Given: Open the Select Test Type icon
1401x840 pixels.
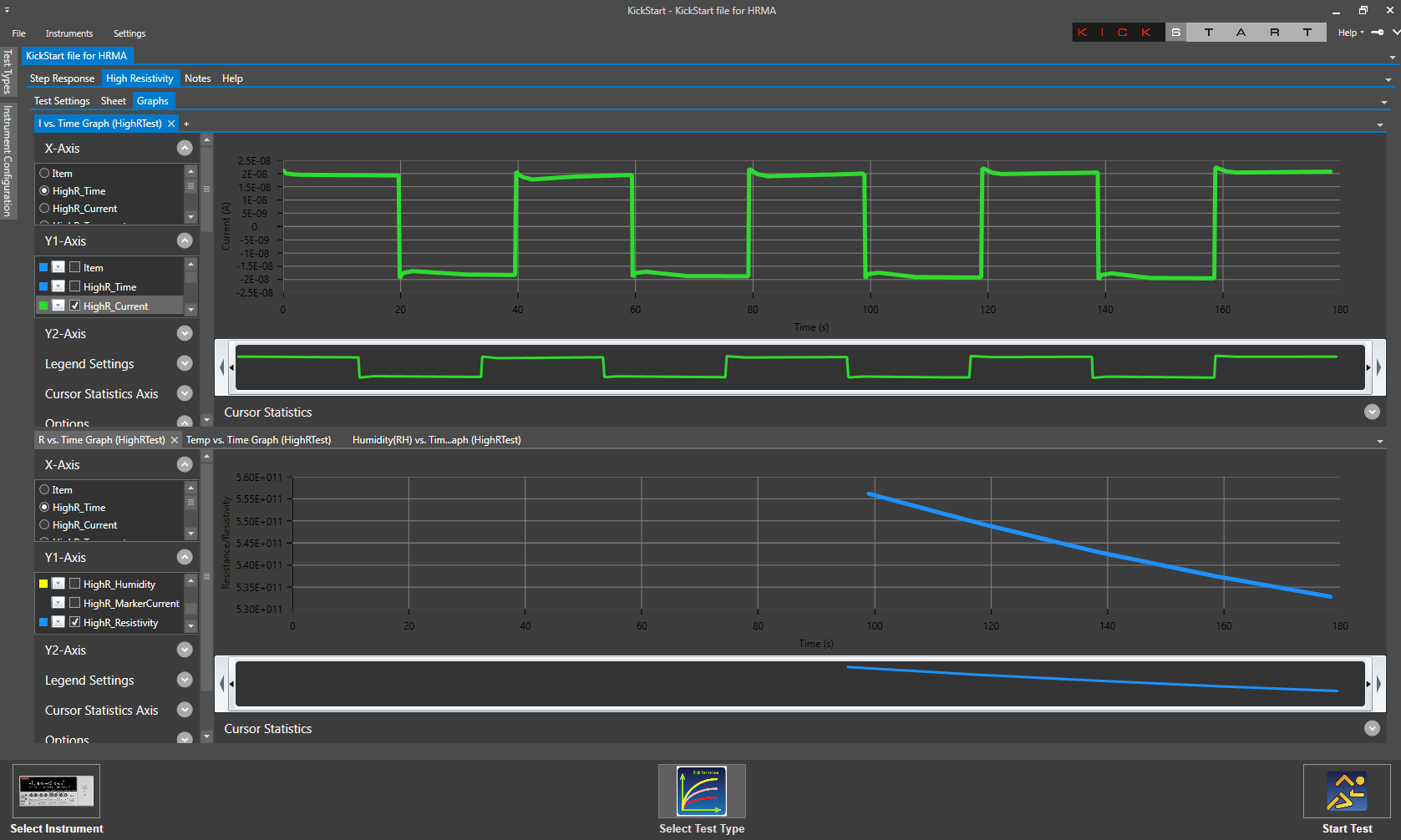Looking at the screenshot, I should tap(701, 791).
